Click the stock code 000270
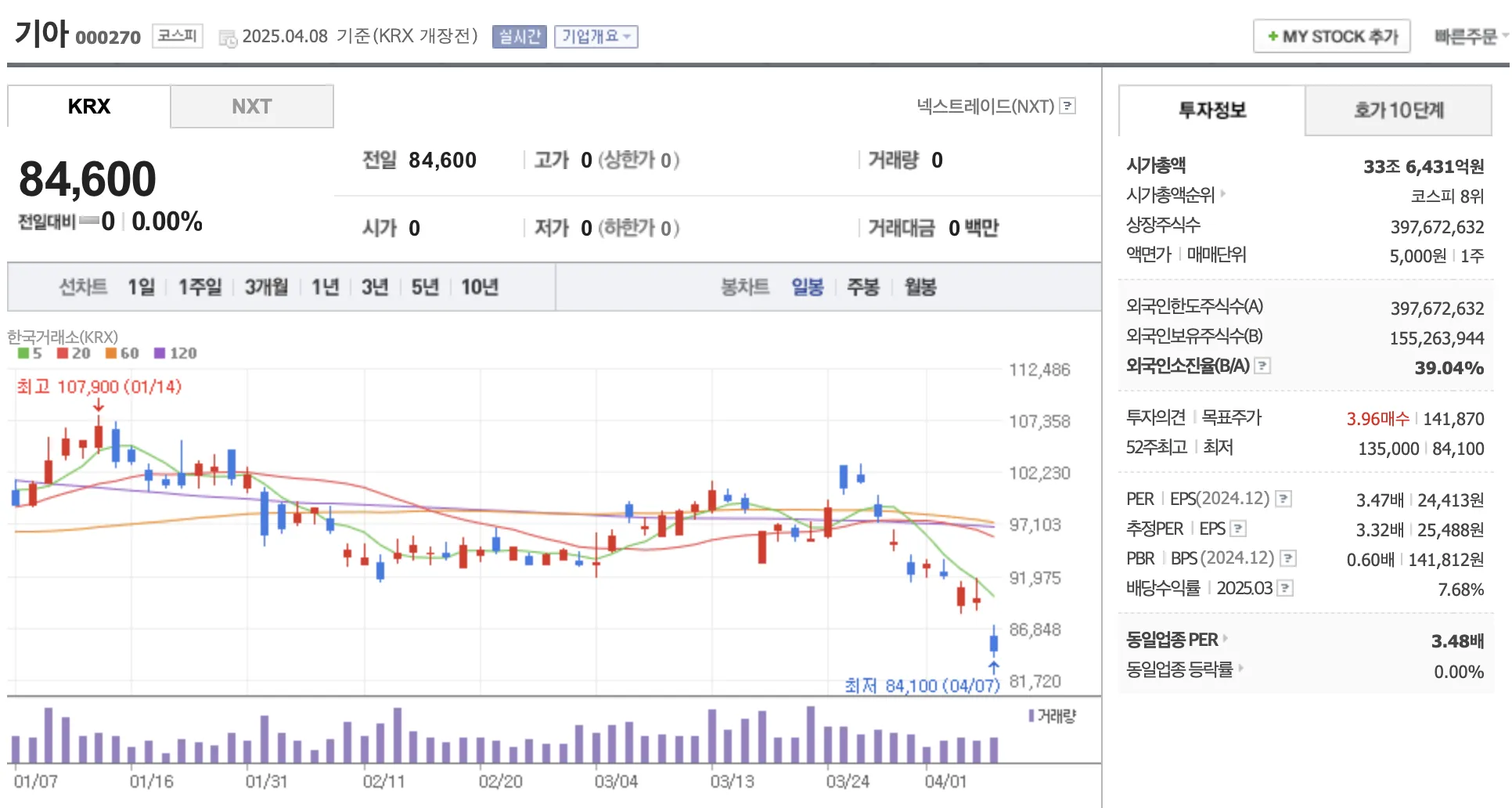Screen dimensions: 1512x808 [108, 38]
